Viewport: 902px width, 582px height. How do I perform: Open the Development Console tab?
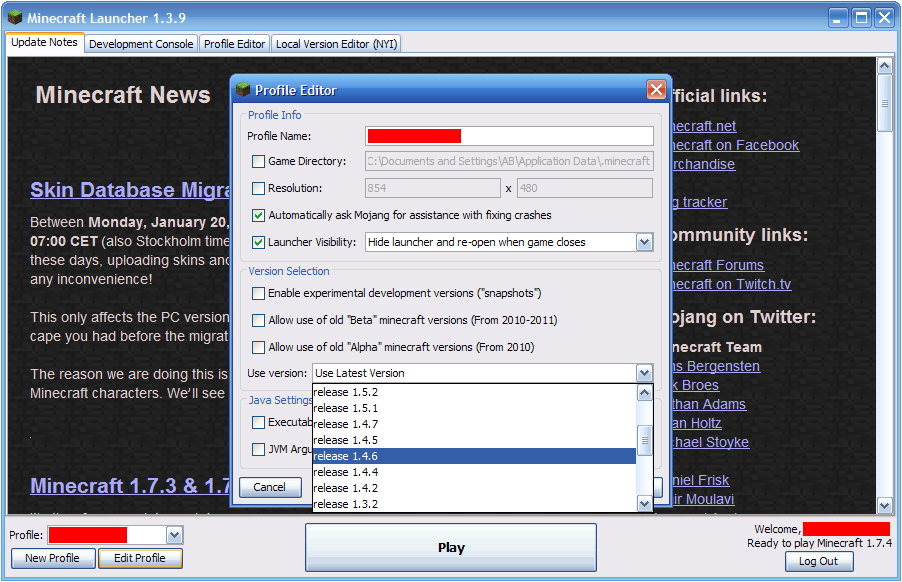point(141,44)
